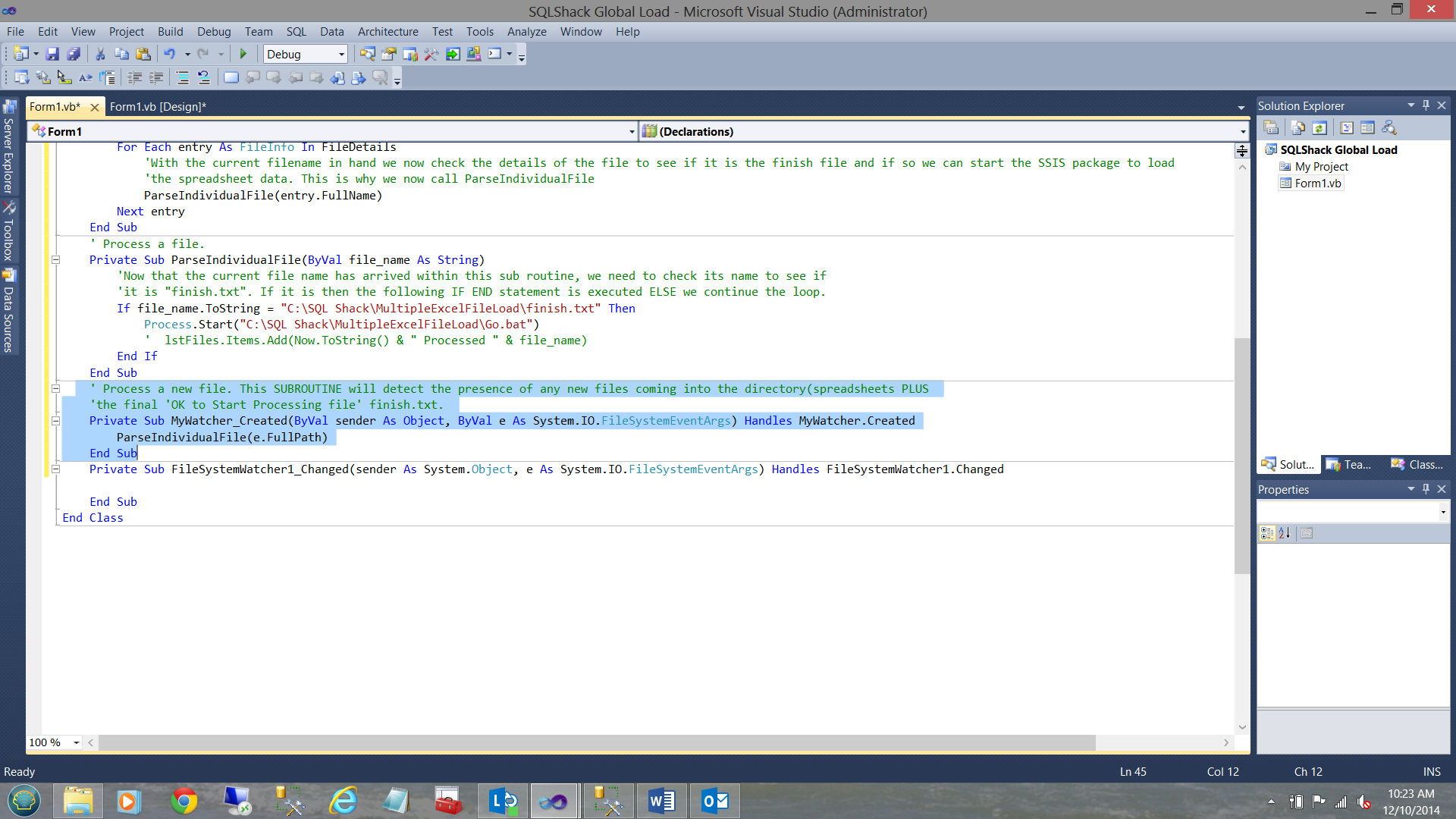Click the Toolbox hammer-and-wrench toolbar icon
Viewport: 1456px width, 819px height.
click(431, 54)
